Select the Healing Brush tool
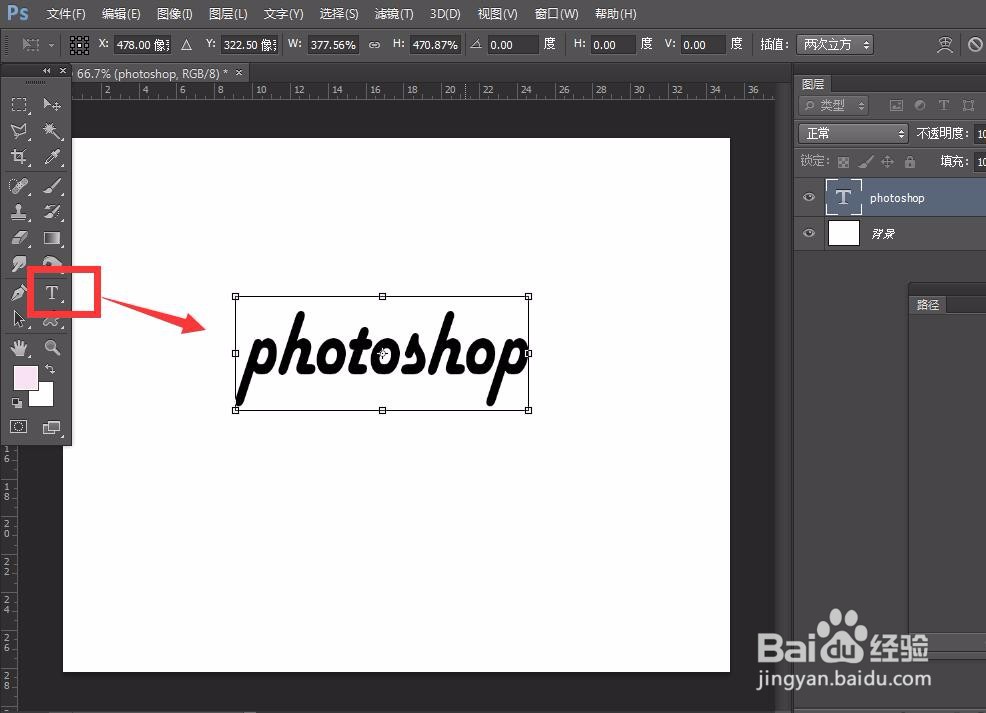Viewport: 986px width, 713px height. pos(19,186)
